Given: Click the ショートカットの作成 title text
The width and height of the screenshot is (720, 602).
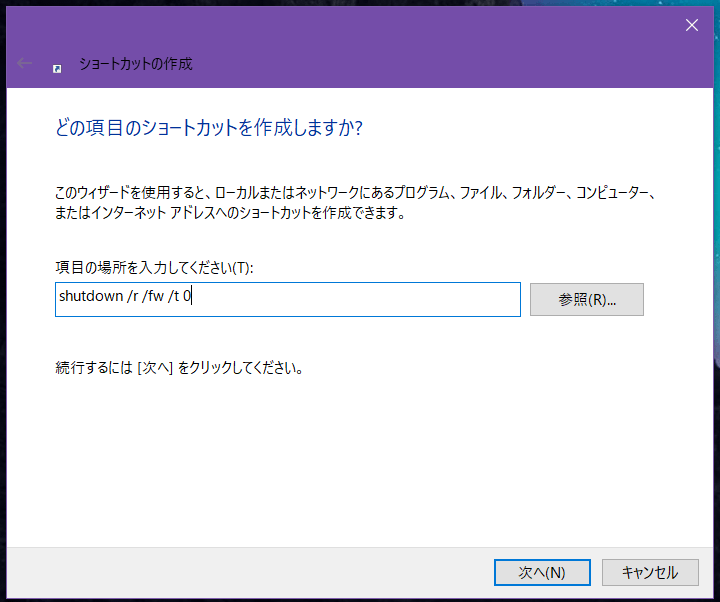Looking at the screenshot, I should [x=135, y=64].
